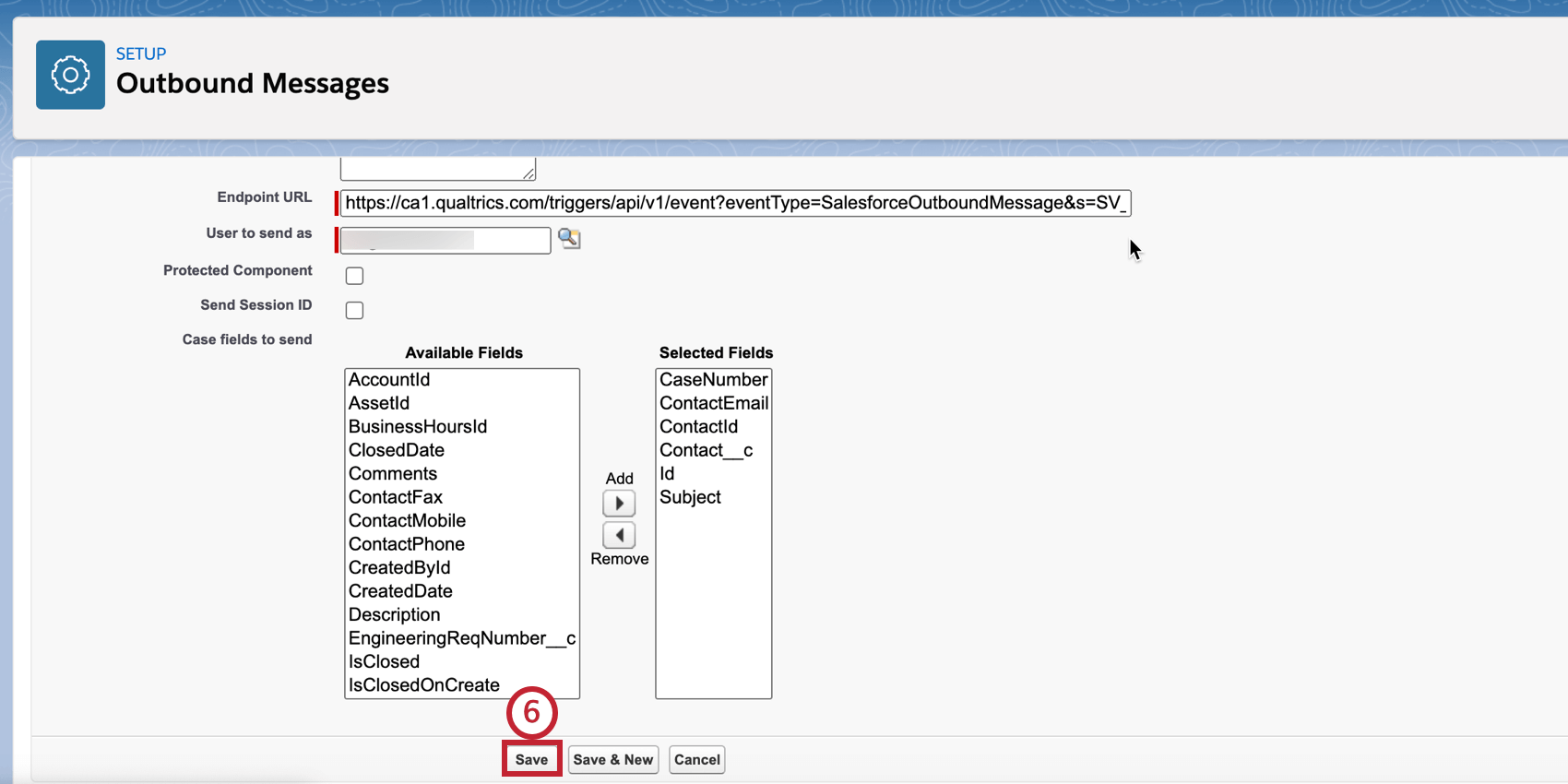Select CreatedById in Available Fields
This screenshot has height=784, width=1568.
(462, 568)
